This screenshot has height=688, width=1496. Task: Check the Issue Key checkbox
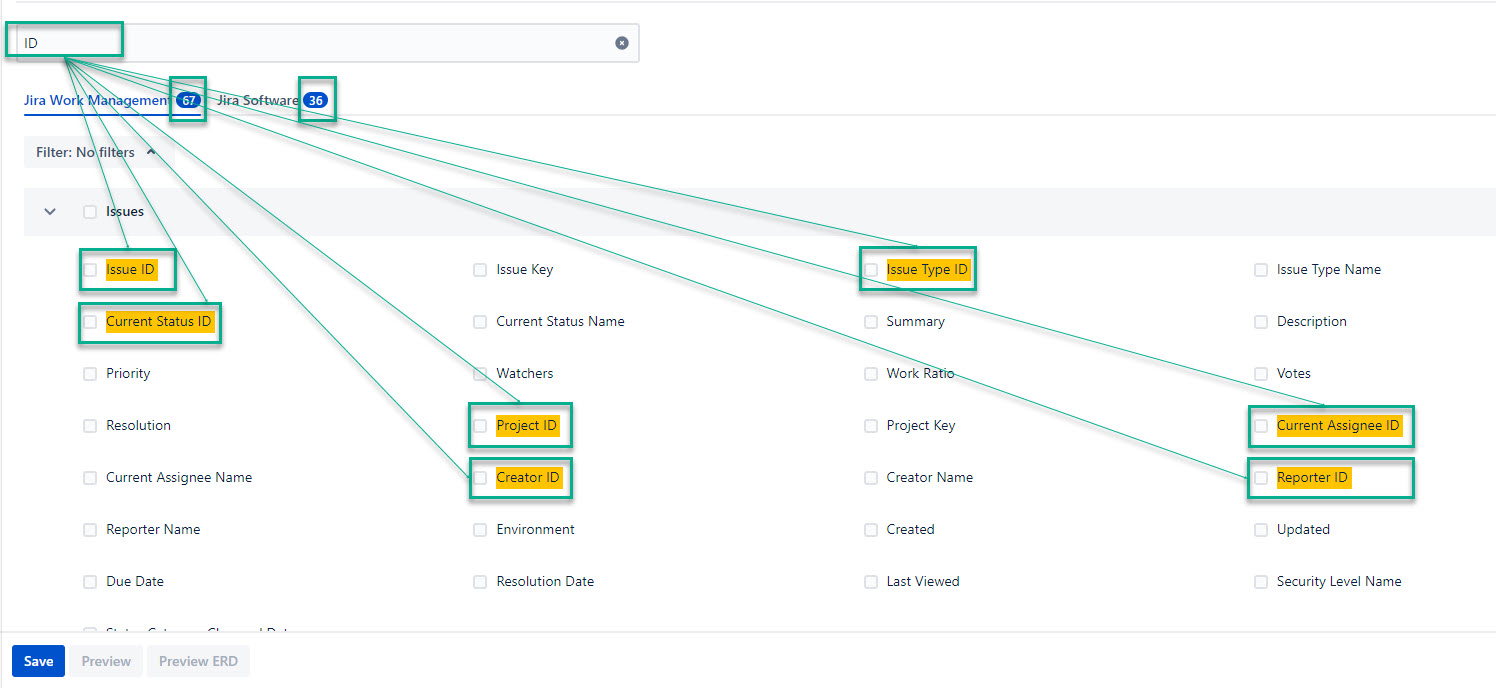(480, 270)
